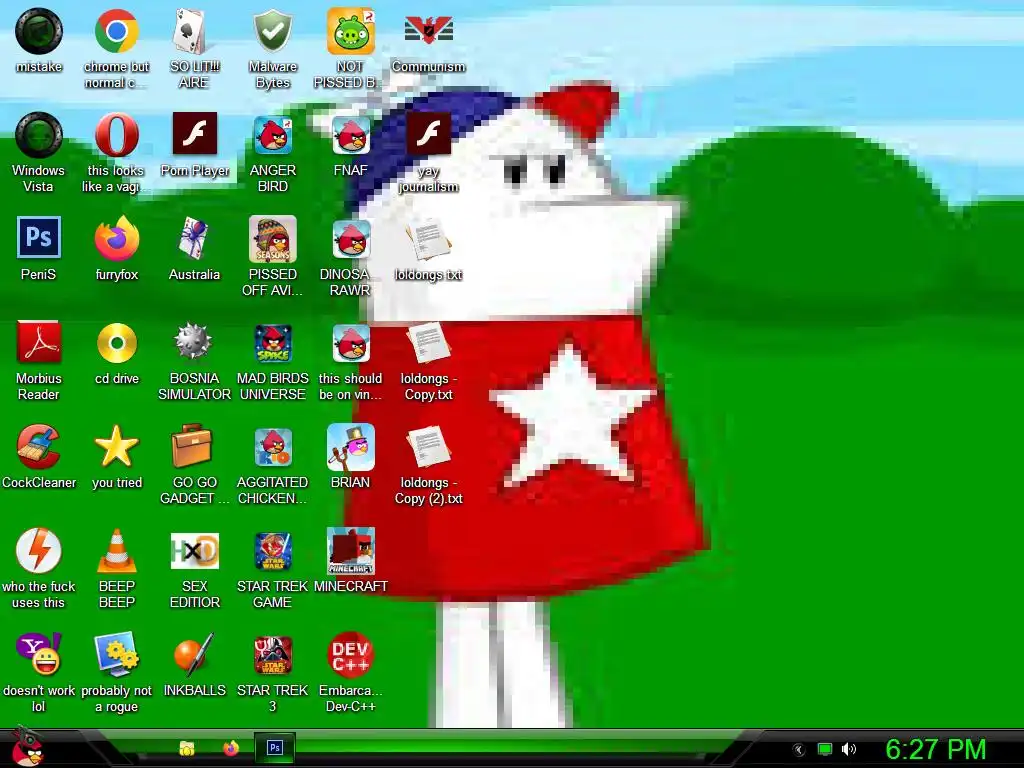Image resolution: width=1024 pixels, height=768 pixels.
Task: Open the spider solitaire icon 'Australia'
Action: 194,239
